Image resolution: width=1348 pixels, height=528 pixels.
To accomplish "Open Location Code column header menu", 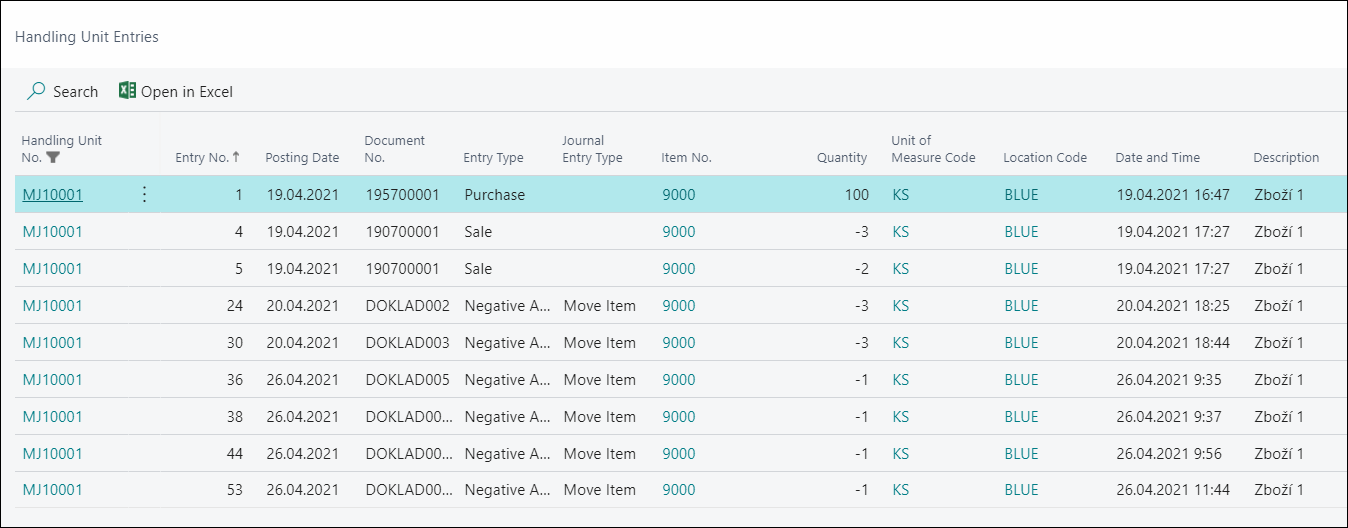I will click(x=1045, y=158).
